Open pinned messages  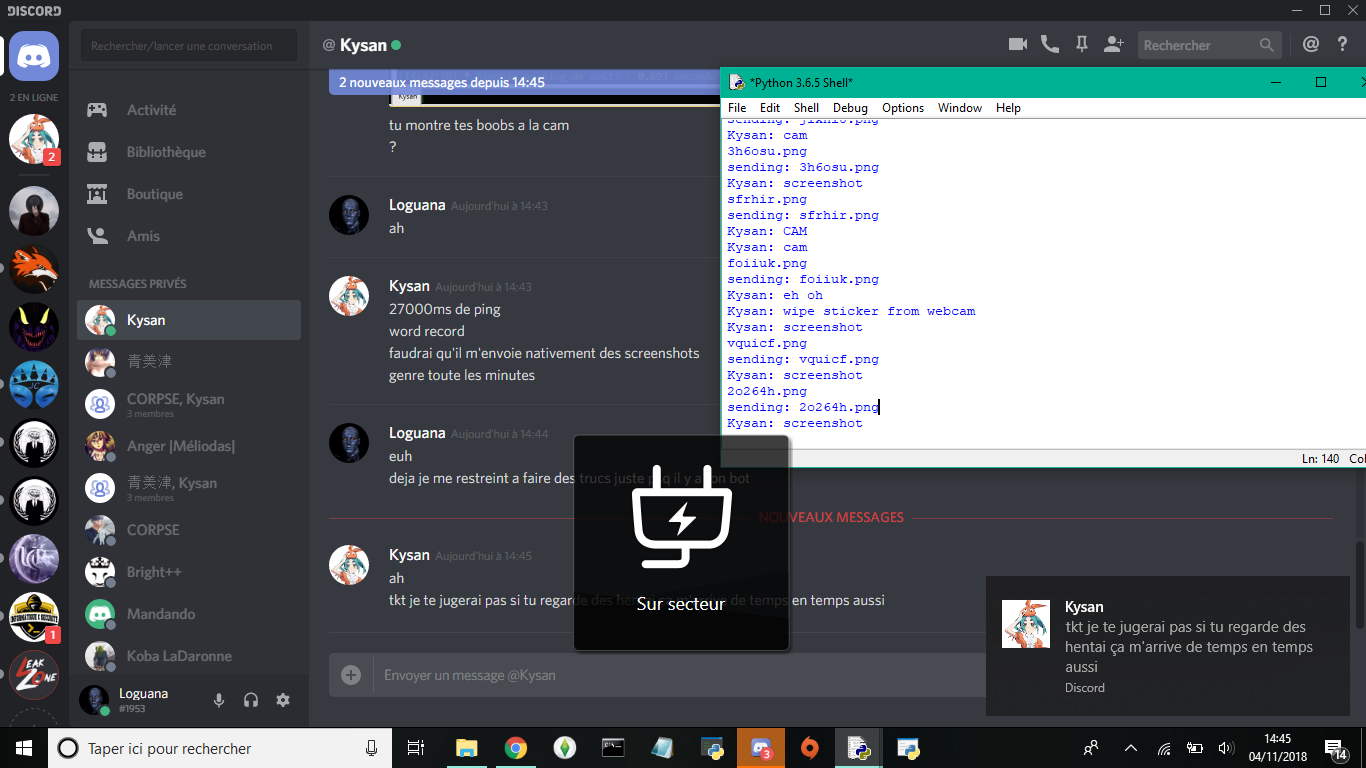point(1081,44)
